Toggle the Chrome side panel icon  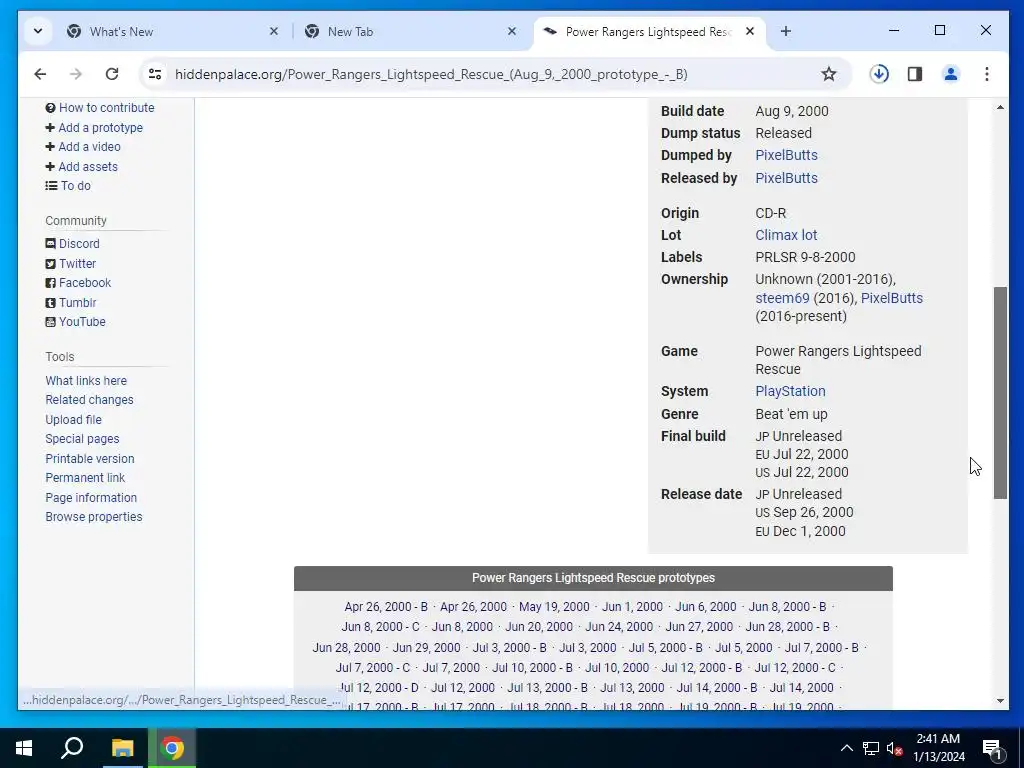915,74
